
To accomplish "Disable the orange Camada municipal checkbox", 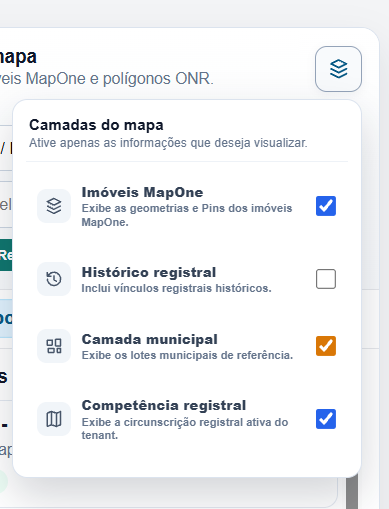I will click(326, 346).
